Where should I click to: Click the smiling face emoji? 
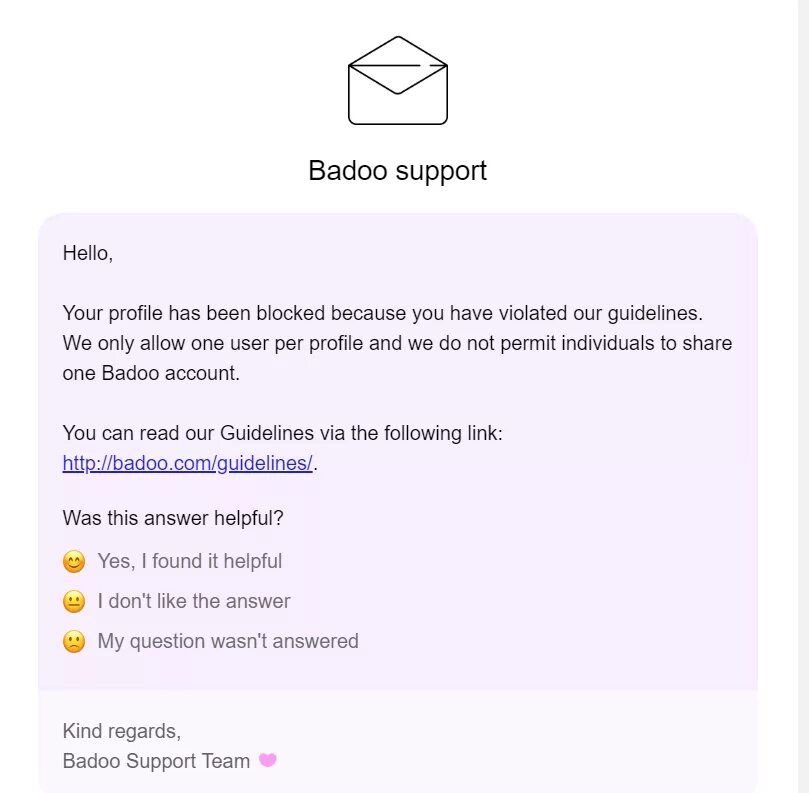tap(74, 561)
